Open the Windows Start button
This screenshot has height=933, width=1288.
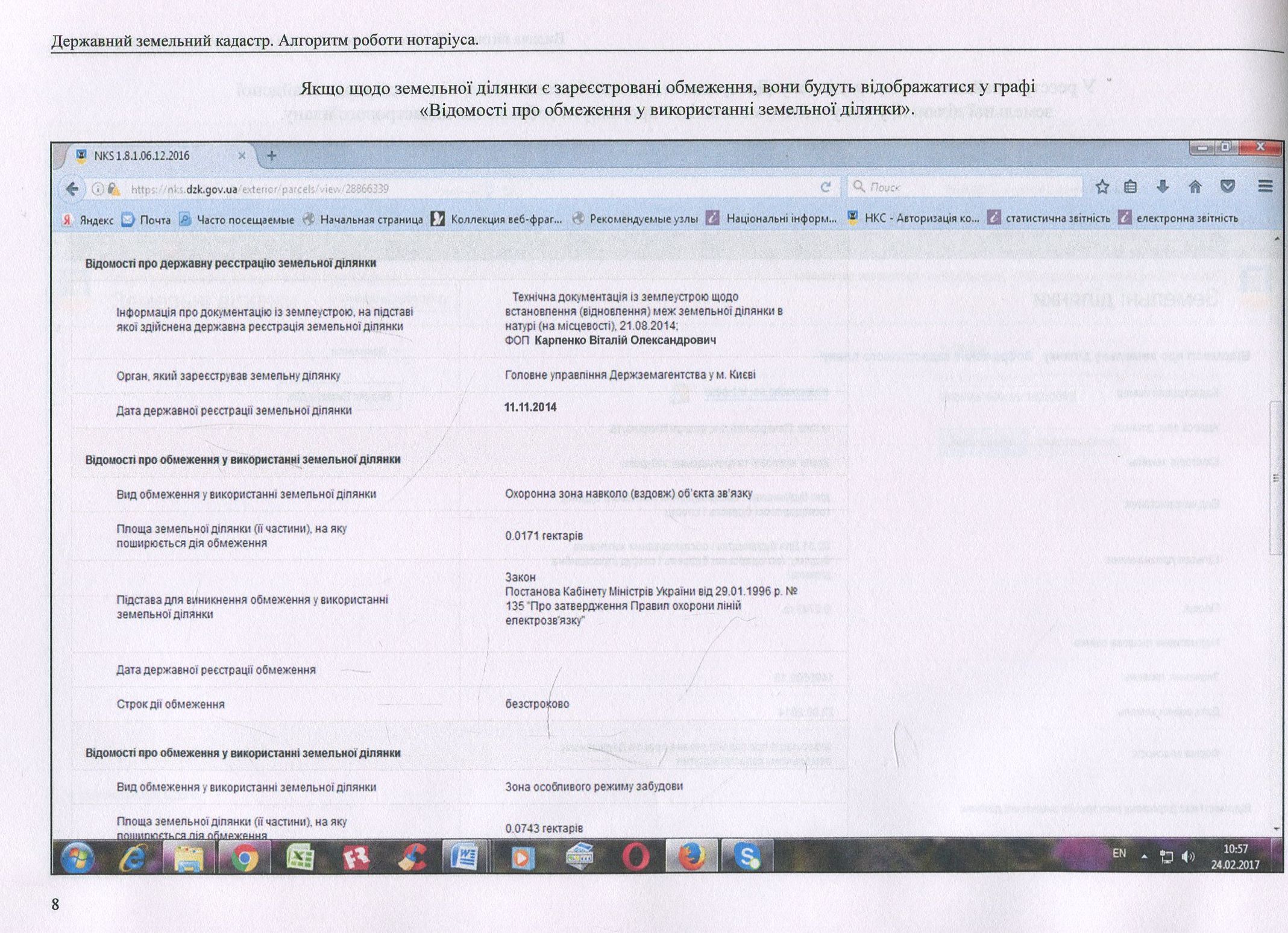point(78,856)
